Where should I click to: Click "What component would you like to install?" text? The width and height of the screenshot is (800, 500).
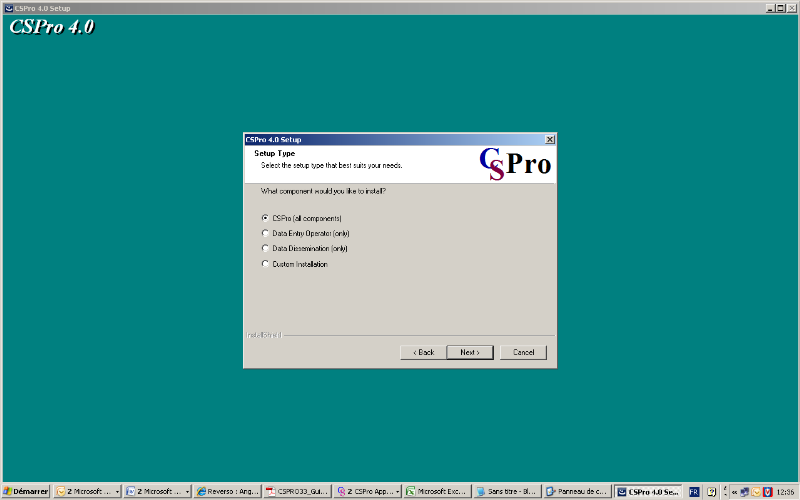tap(323, 191)
